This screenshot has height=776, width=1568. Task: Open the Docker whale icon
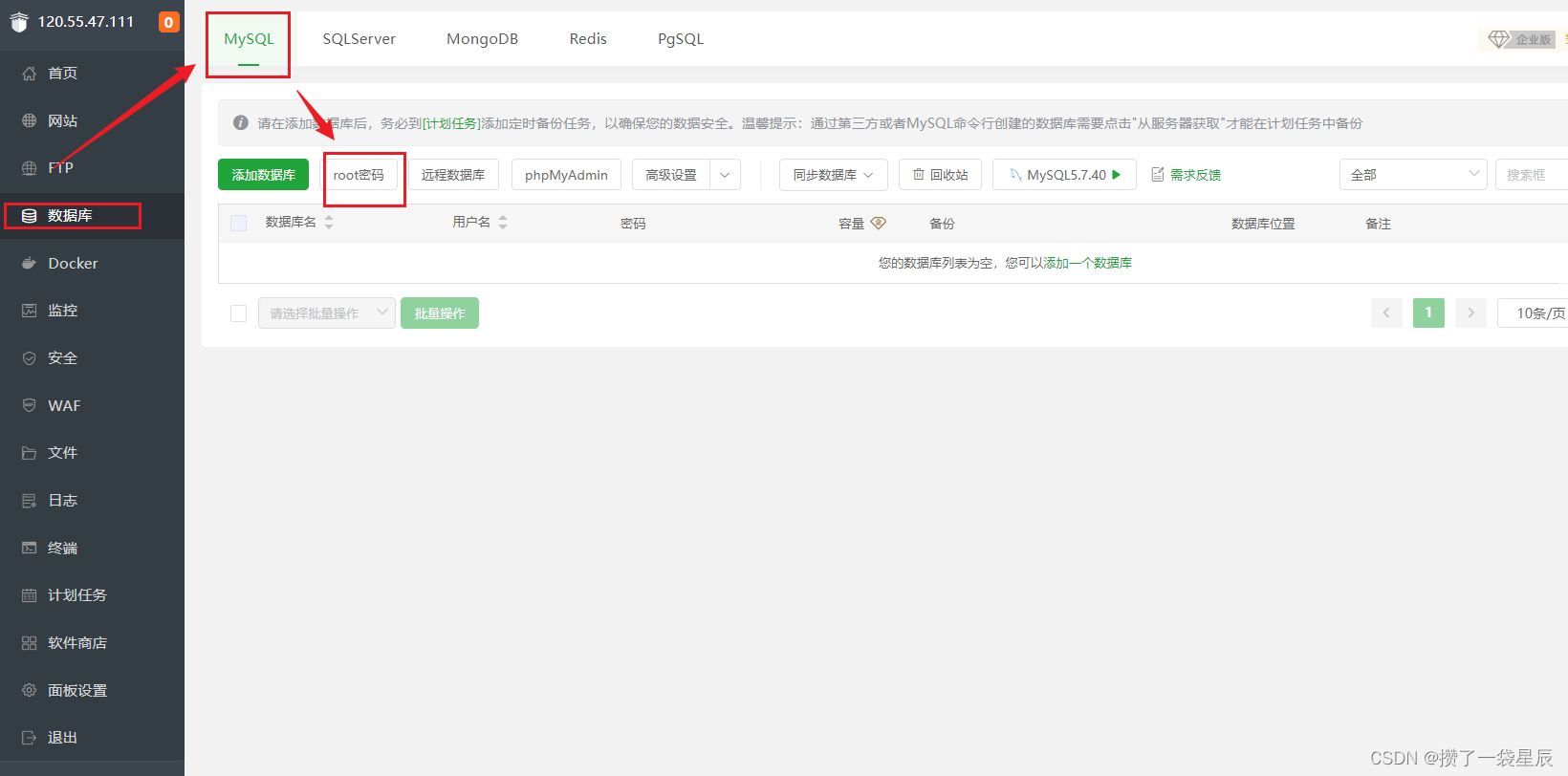[x=29, y=263]
